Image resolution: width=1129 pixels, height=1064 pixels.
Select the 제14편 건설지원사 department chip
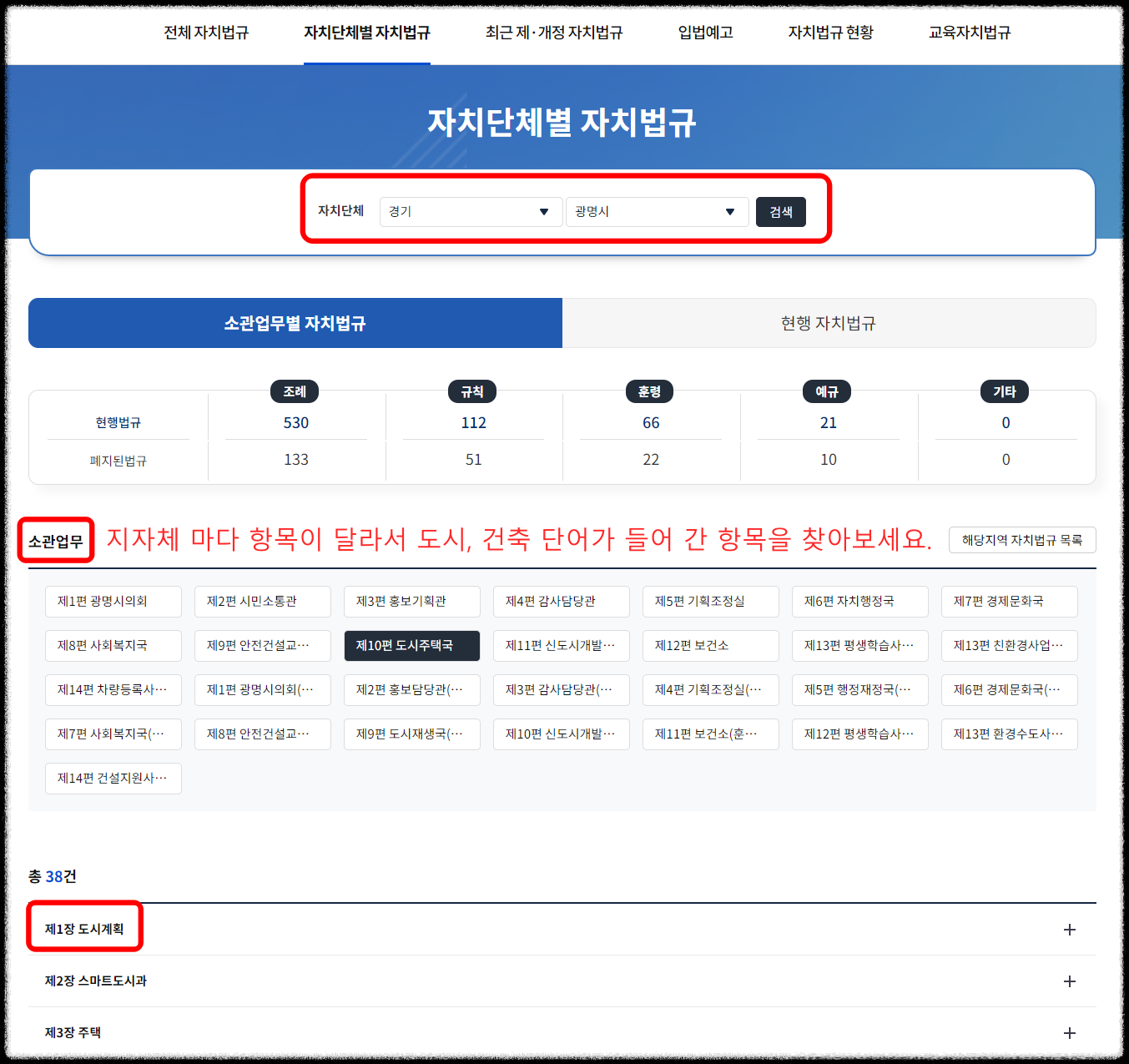(x=113, y=778)
